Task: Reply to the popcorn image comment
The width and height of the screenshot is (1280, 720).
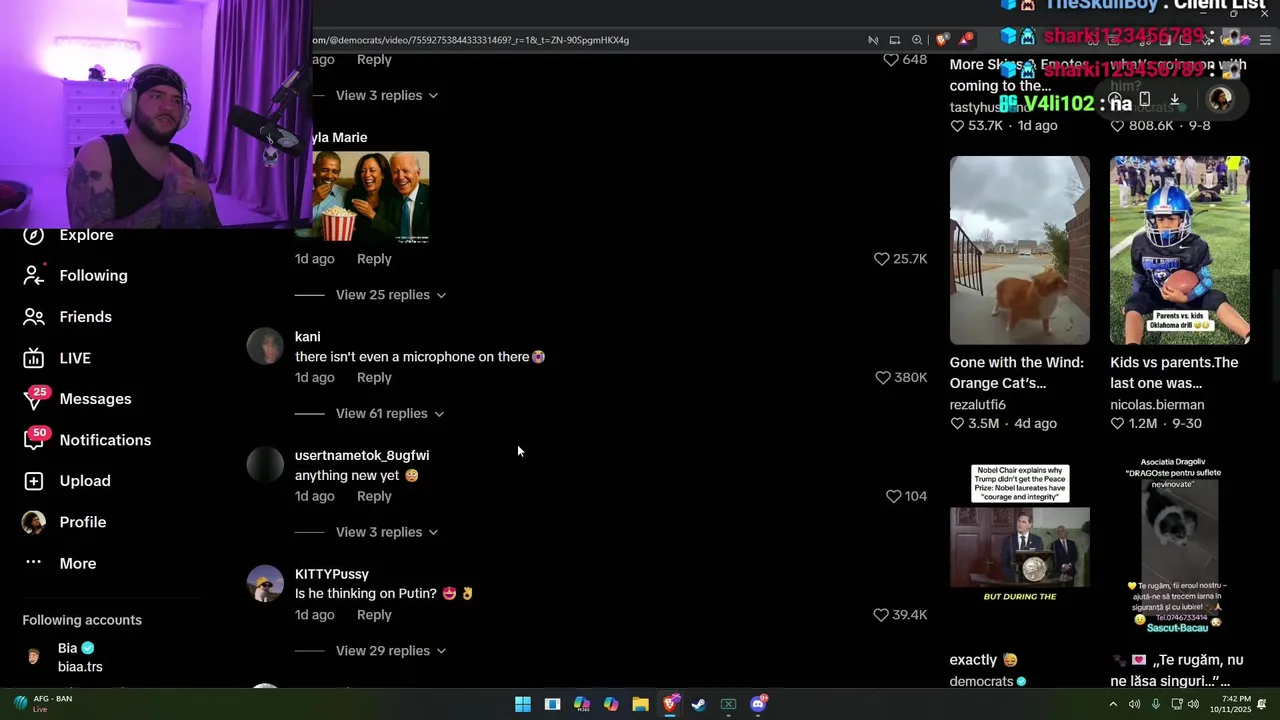Action: tap(374, 259)
